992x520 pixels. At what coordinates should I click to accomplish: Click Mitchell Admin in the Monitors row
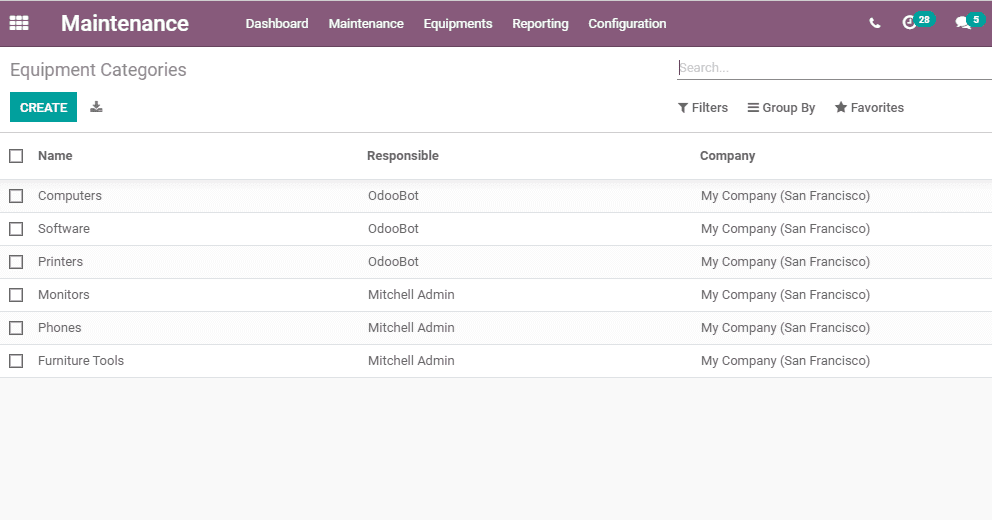411,295
